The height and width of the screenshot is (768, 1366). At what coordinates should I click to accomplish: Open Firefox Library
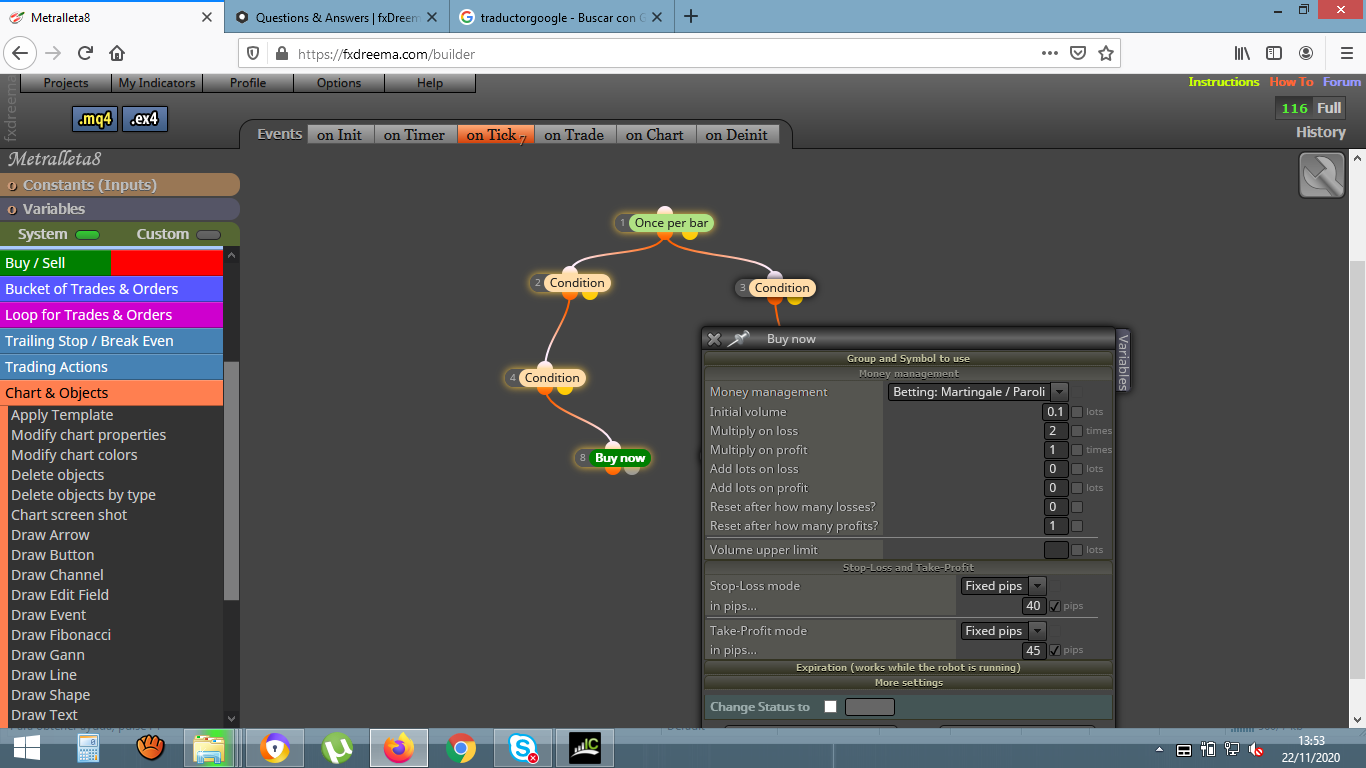[x=1242, y=53]
